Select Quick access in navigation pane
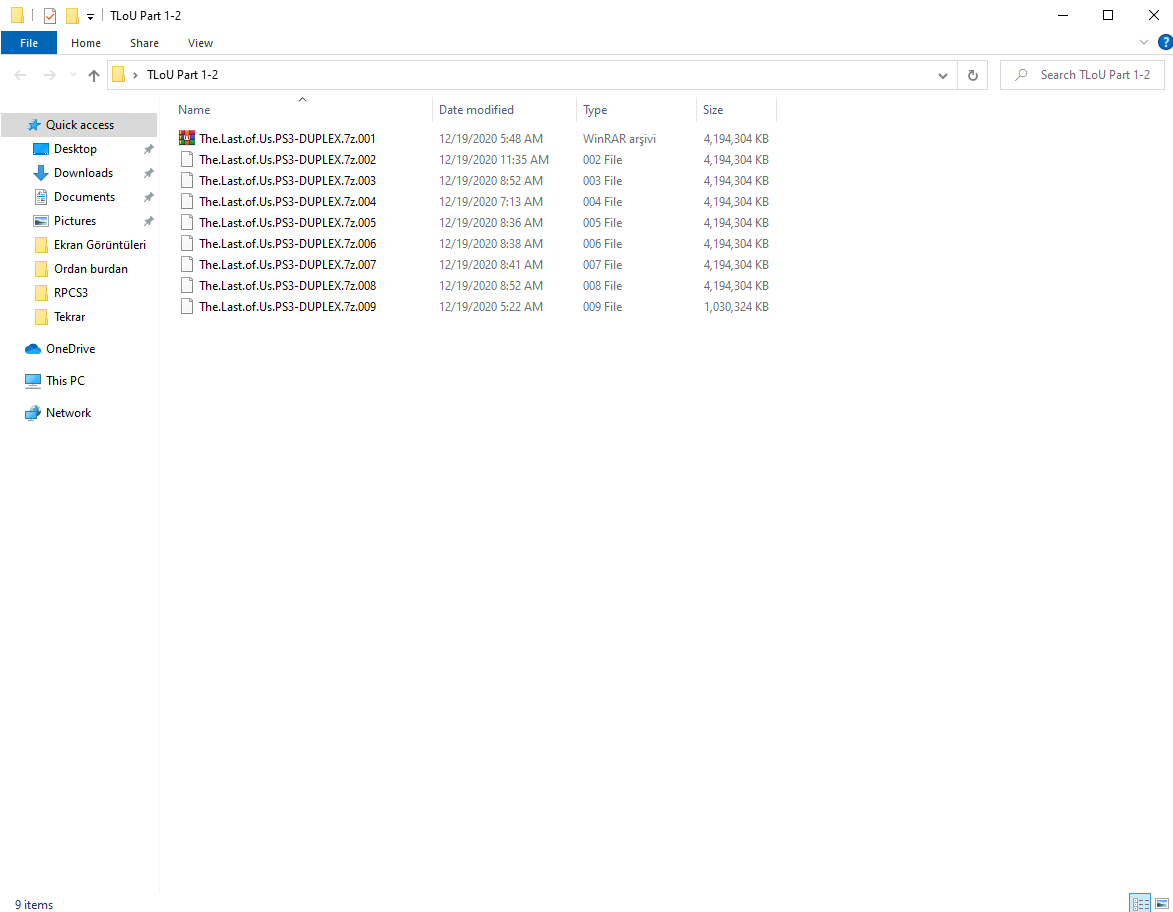Screen dimensions: 1173x912 pos(79,125)
